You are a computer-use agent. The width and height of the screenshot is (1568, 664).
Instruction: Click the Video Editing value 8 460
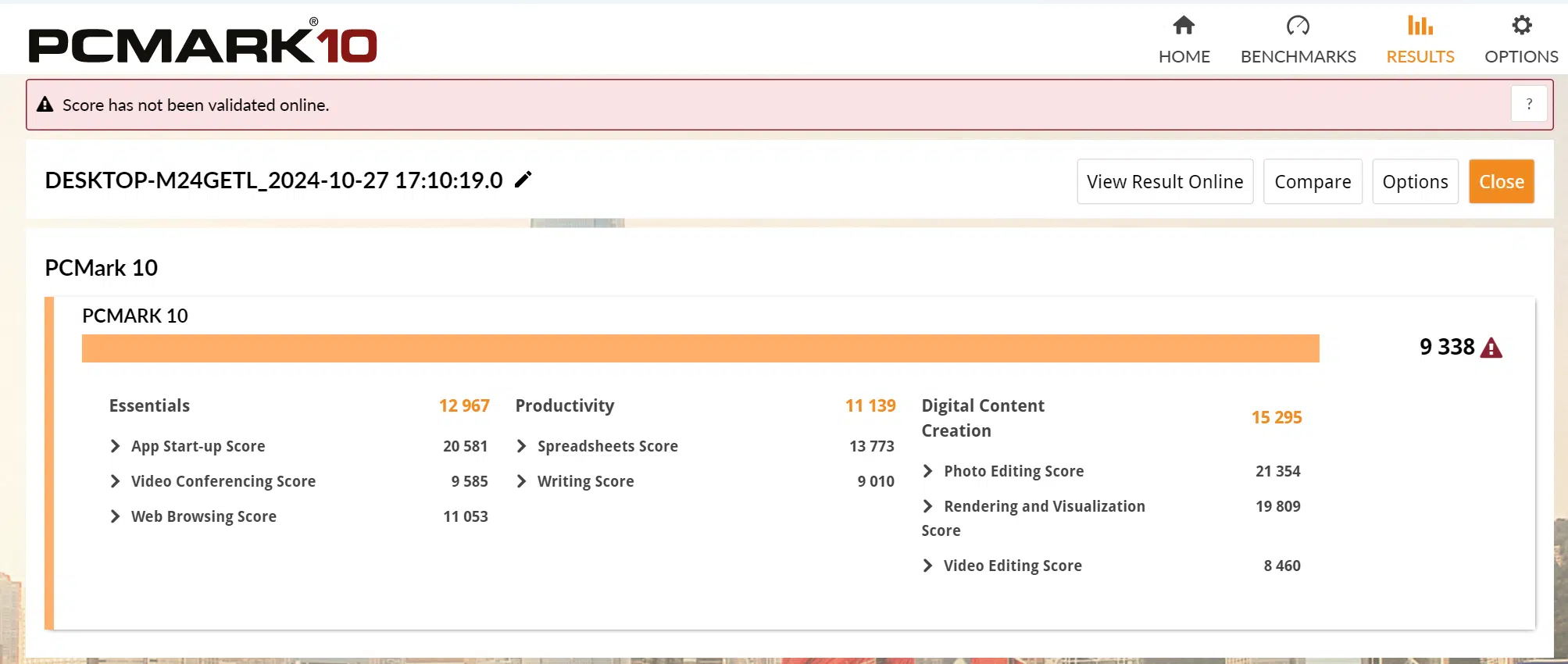click(1281, 566)
